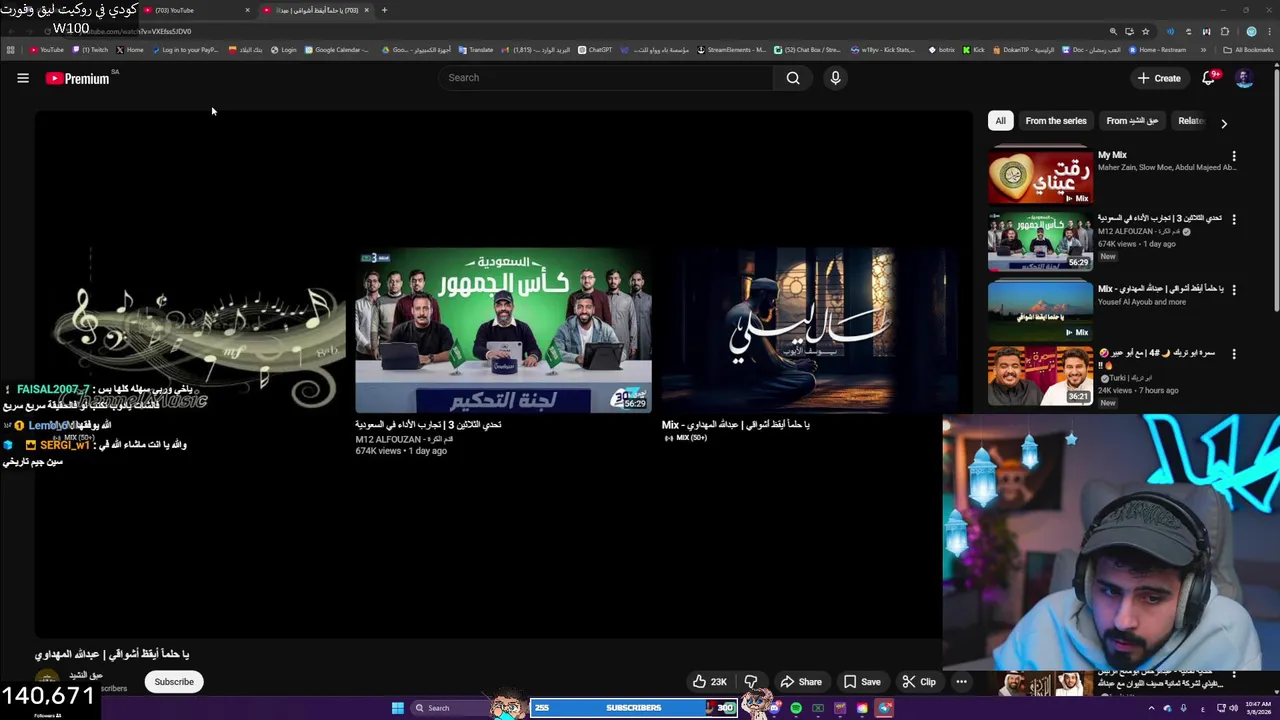Screen dimensions: 1280x720
Task: Open StreamElements bookmark
Action: click(731, 50)
